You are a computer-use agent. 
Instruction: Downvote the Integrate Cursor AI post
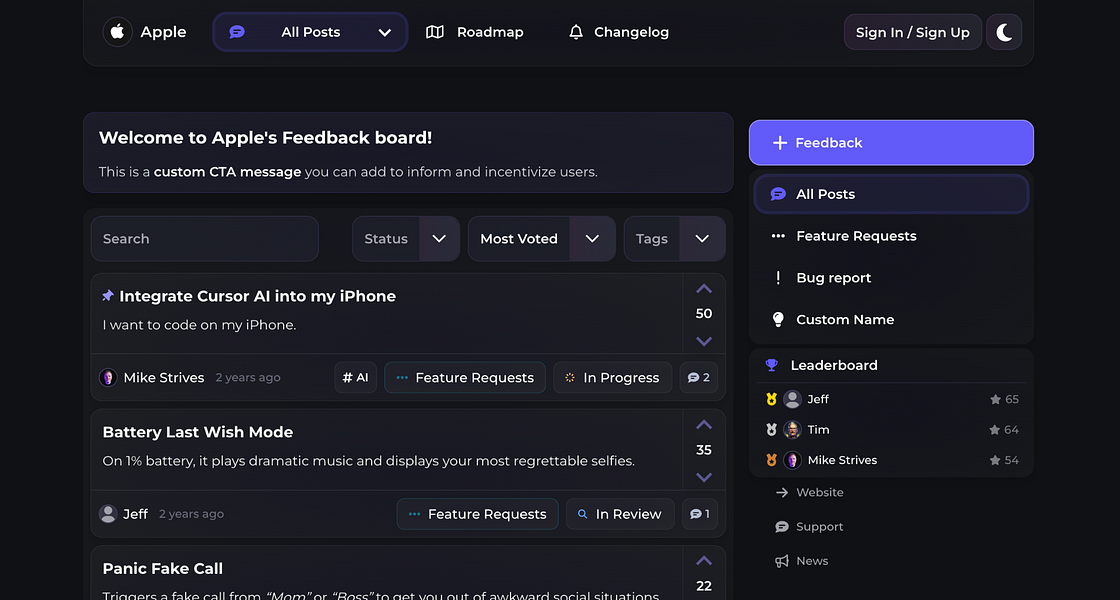pyautogui.click(x=704, y=341)
